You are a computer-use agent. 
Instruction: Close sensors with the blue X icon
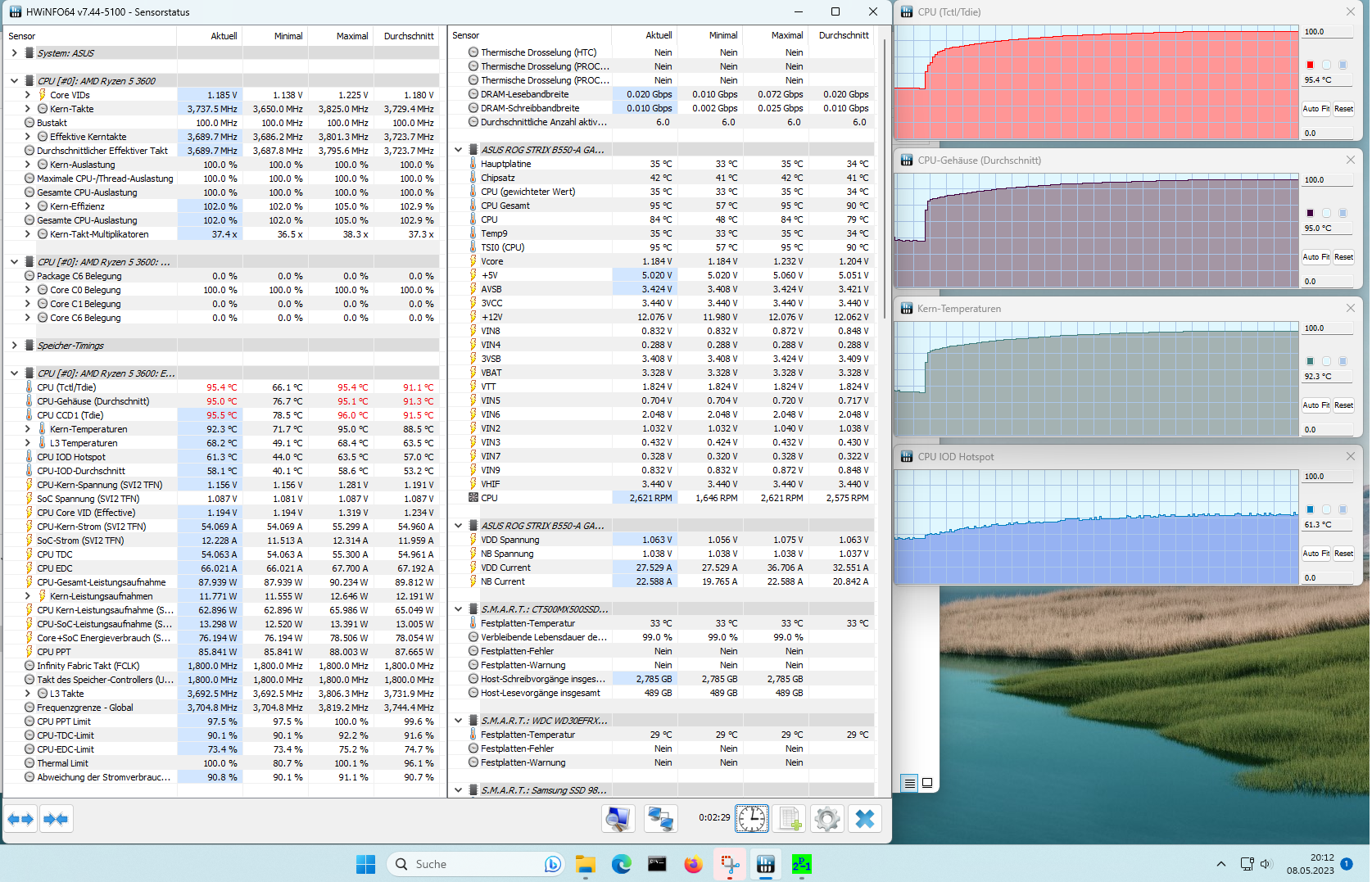pos(865,819)
